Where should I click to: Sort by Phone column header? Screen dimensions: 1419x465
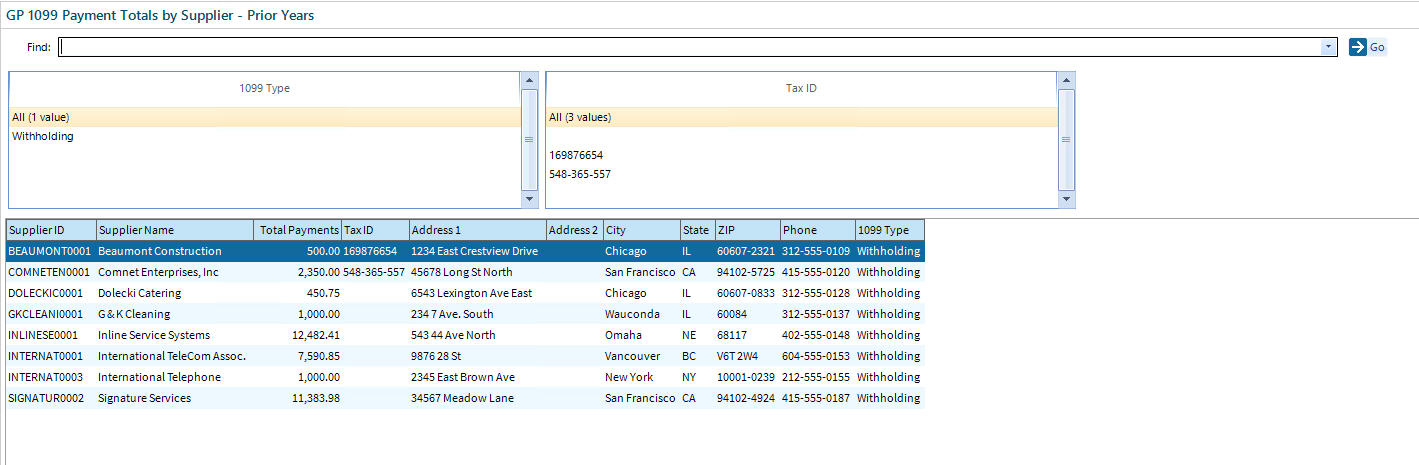[817, 230]
